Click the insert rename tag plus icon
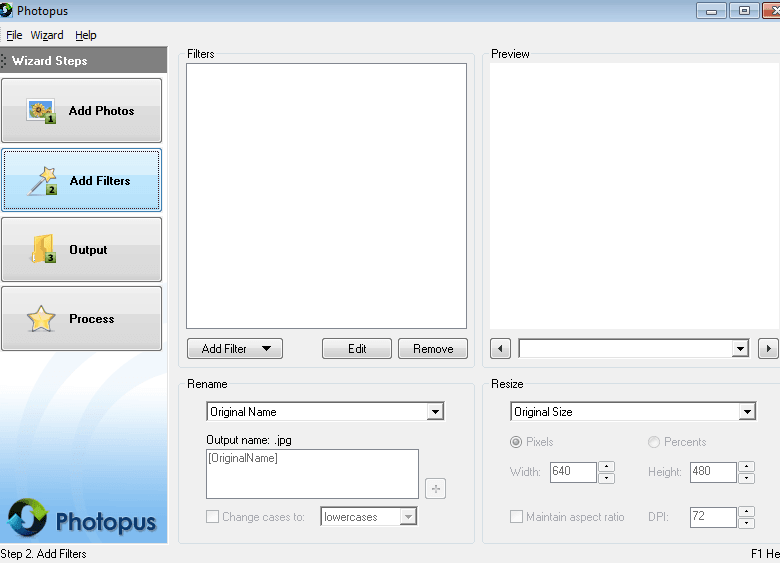780x563 pixels. (x=435, y=488)
